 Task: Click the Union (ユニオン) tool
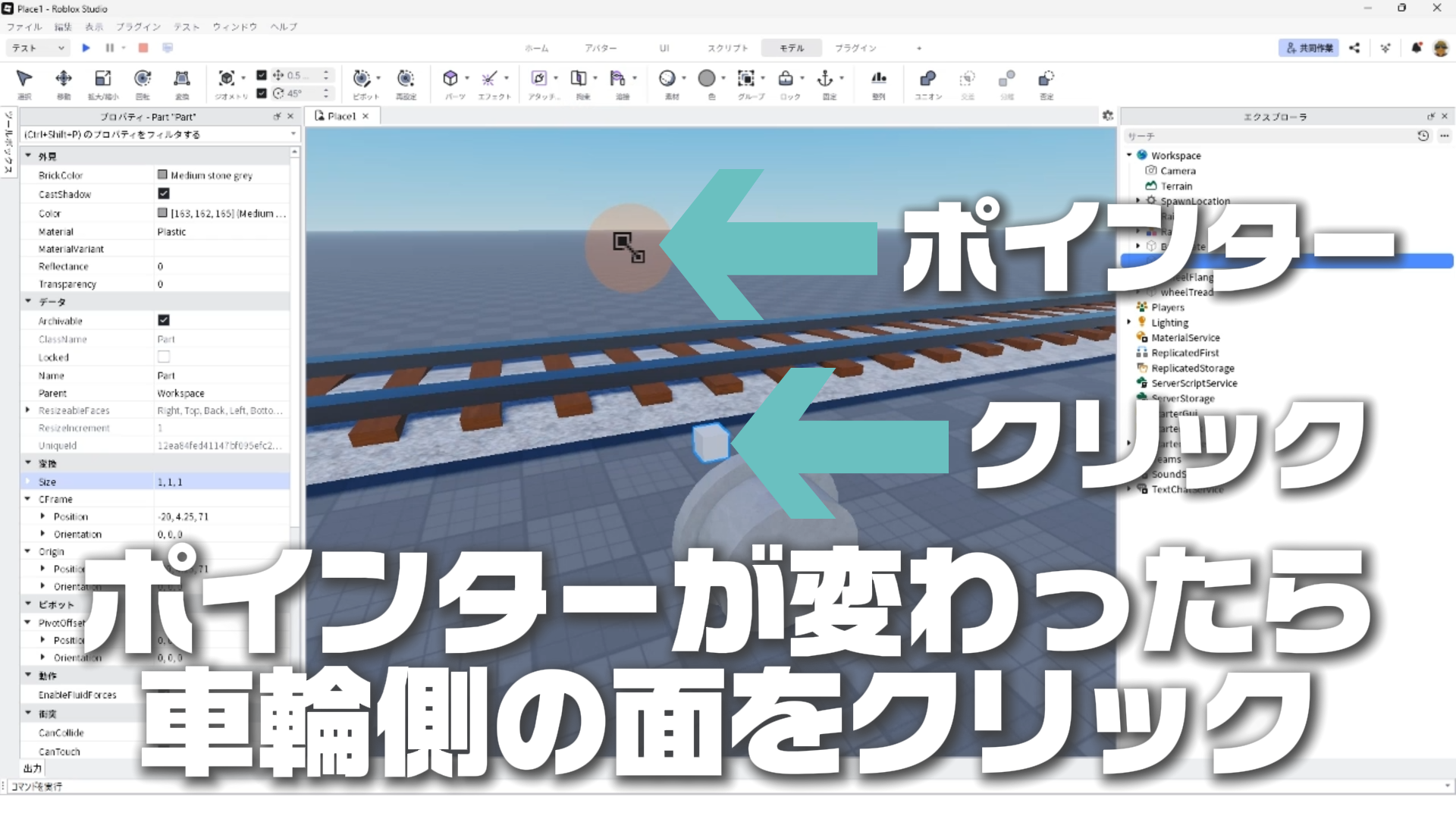click(927, 79)
